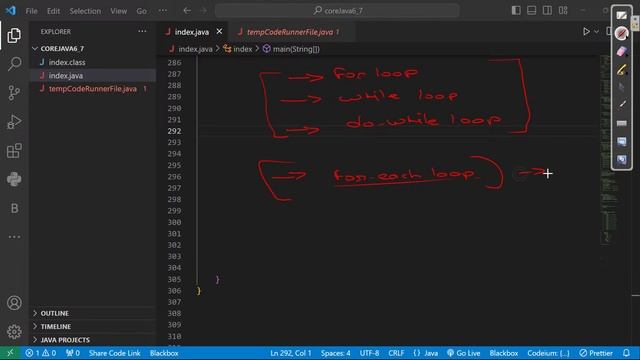Go back with the left arrow
The height and width of the screenshot is (360, 640).
pyautogui.click(x=187, y=11)
